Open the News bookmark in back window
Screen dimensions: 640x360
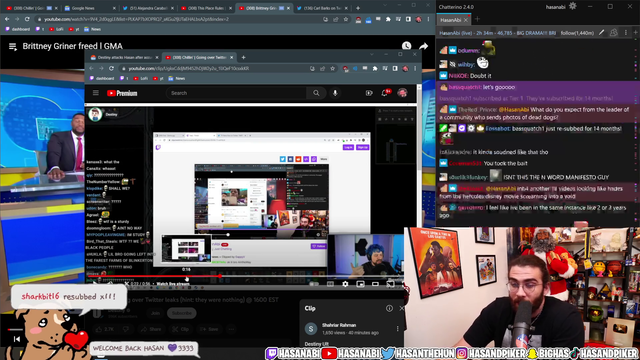tap(93, 29)
